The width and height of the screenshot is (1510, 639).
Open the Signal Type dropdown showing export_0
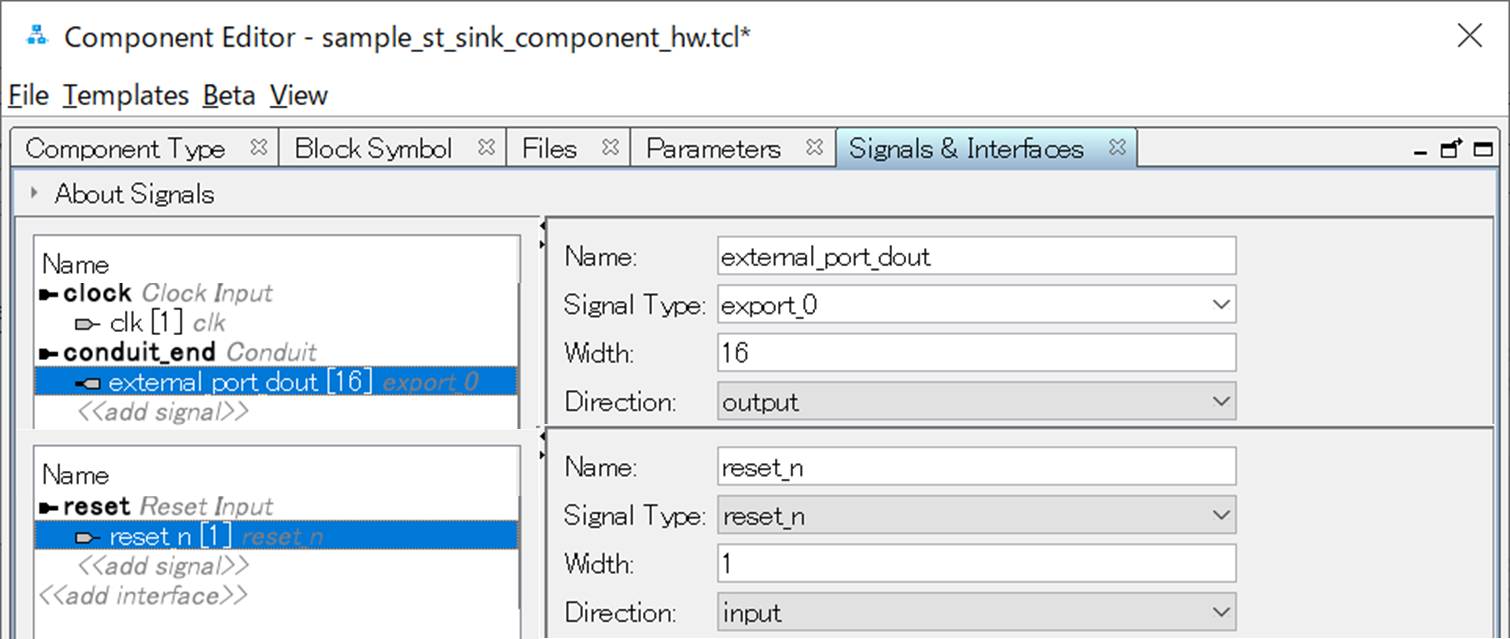pyautogui.click(x=1222, y=304)
